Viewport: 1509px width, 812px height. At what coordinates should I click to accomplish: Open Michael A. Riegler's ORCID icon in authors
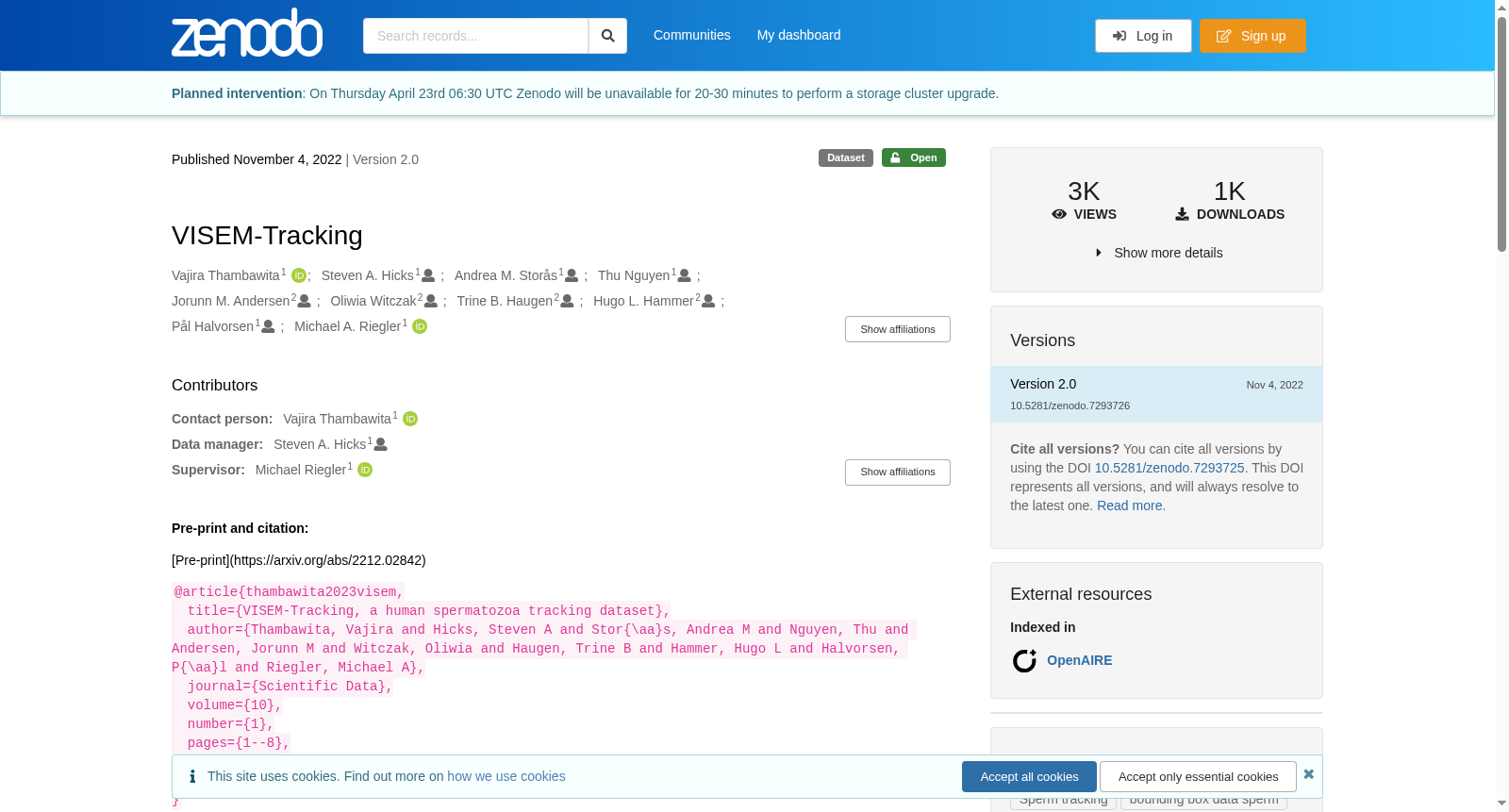tap(420, 326)
